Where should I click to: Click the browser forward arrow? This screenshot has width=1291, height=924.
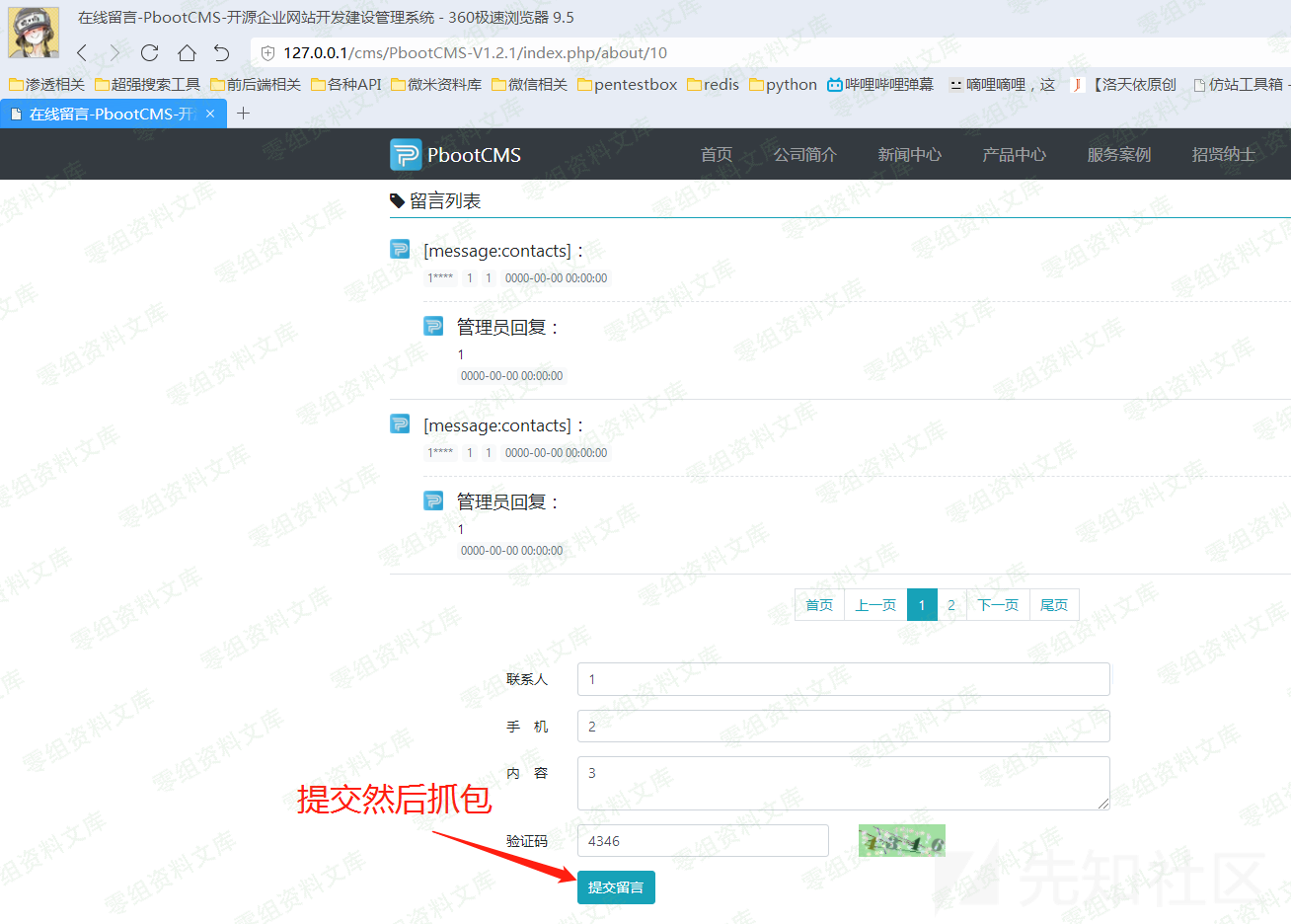click(115, 53)
